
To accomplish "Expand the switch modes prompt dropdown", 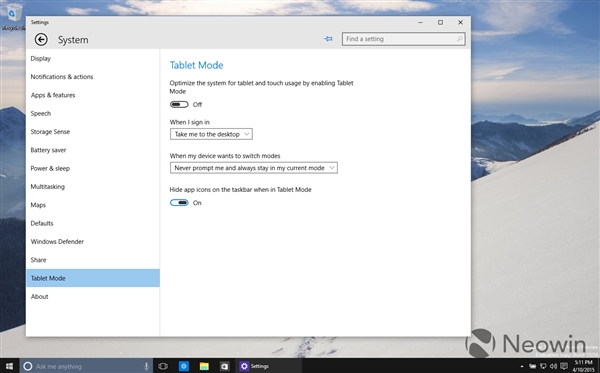I will [254, 168].
